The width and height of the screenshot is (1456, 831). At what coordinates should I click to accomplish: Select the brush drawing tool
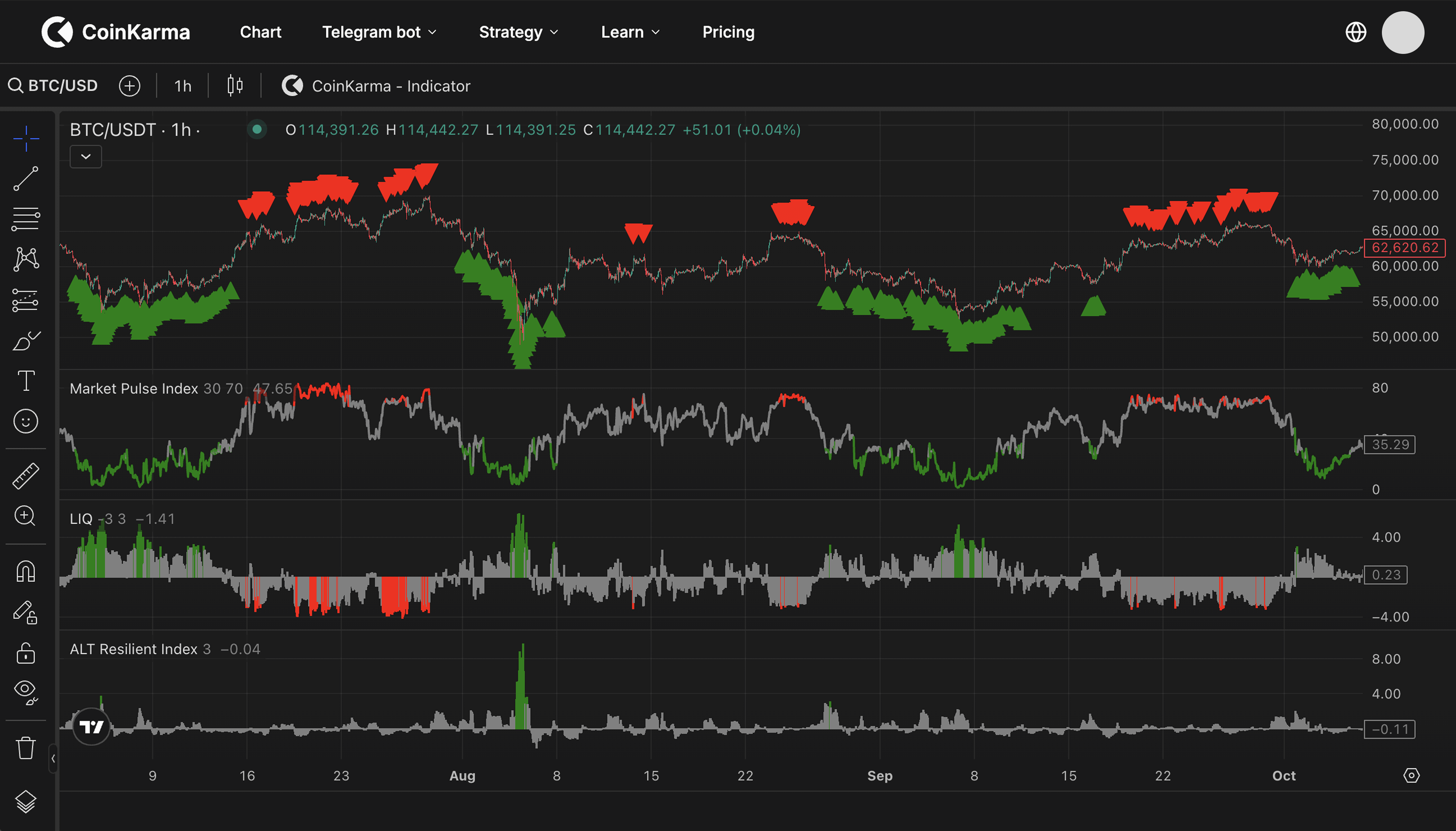point(26,341)
